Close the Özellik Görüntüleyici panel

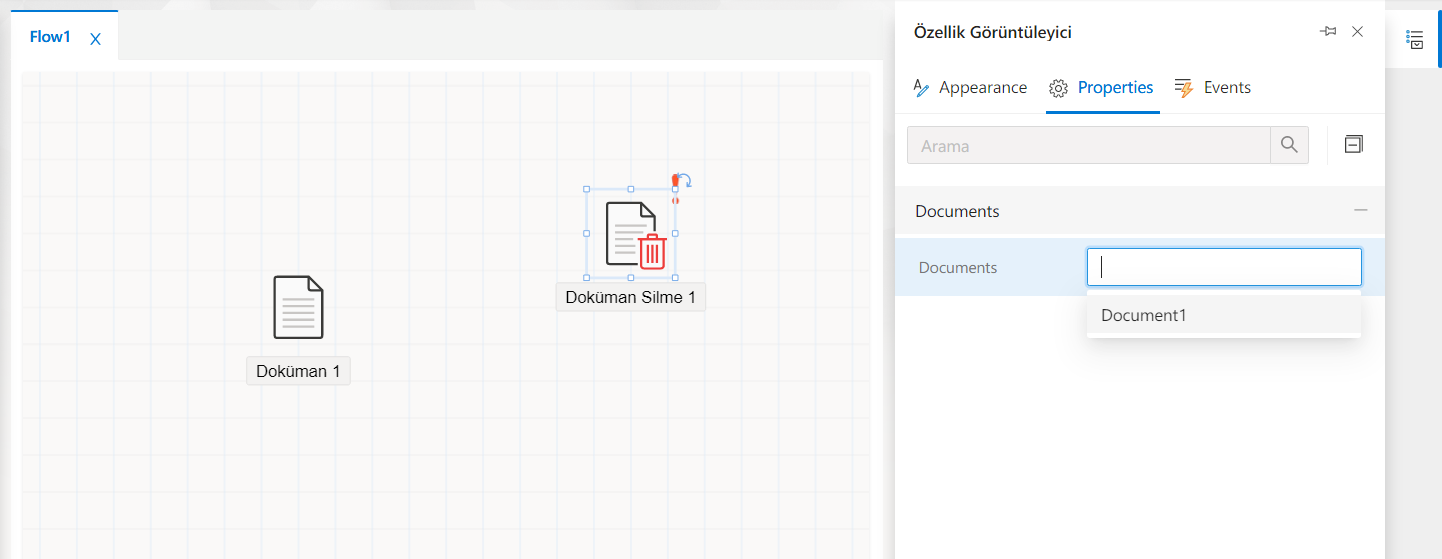point(1357,32)
